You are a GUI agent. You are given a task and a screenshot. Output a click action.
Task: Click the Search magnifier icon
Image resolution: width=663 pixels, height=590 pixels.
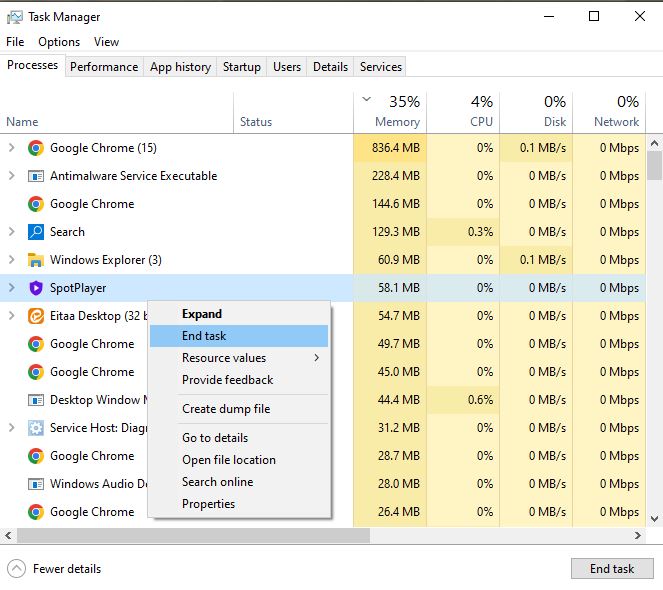(36, 232)
